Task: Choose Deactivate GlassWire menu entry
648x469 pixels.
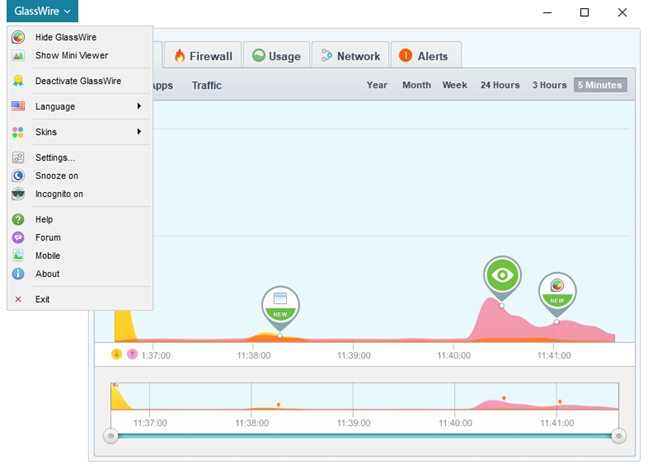Action: [x=80, y=81]
